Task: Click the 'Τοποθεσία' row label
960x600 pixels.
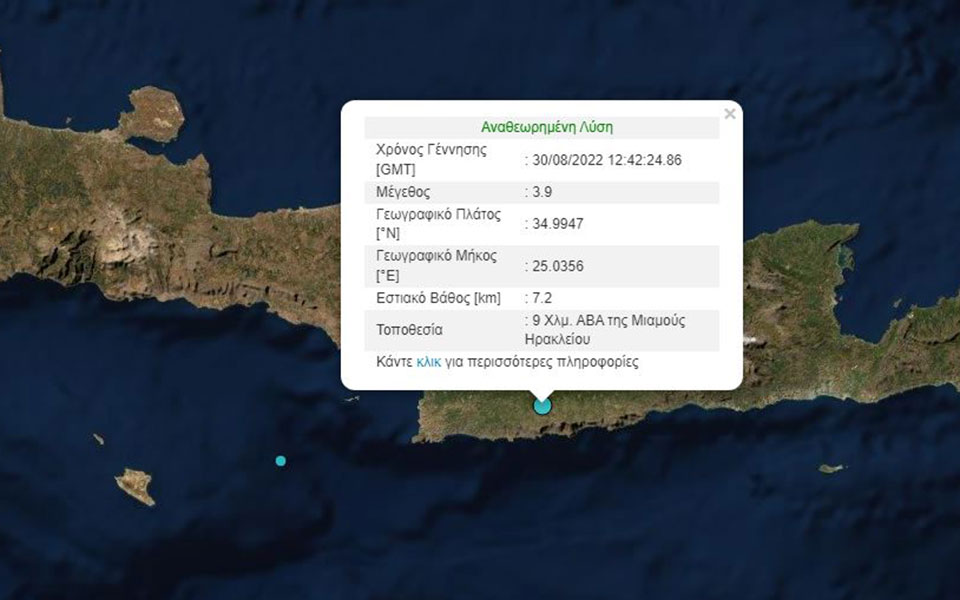Action: 409,330
